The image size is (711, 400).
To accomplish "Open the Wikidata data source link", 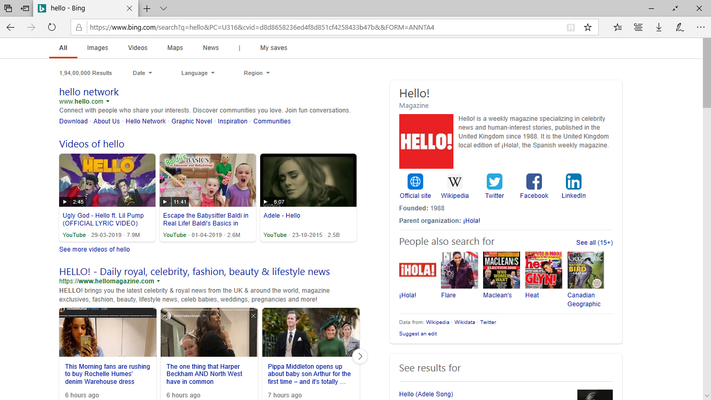I will tap(464, 322).
